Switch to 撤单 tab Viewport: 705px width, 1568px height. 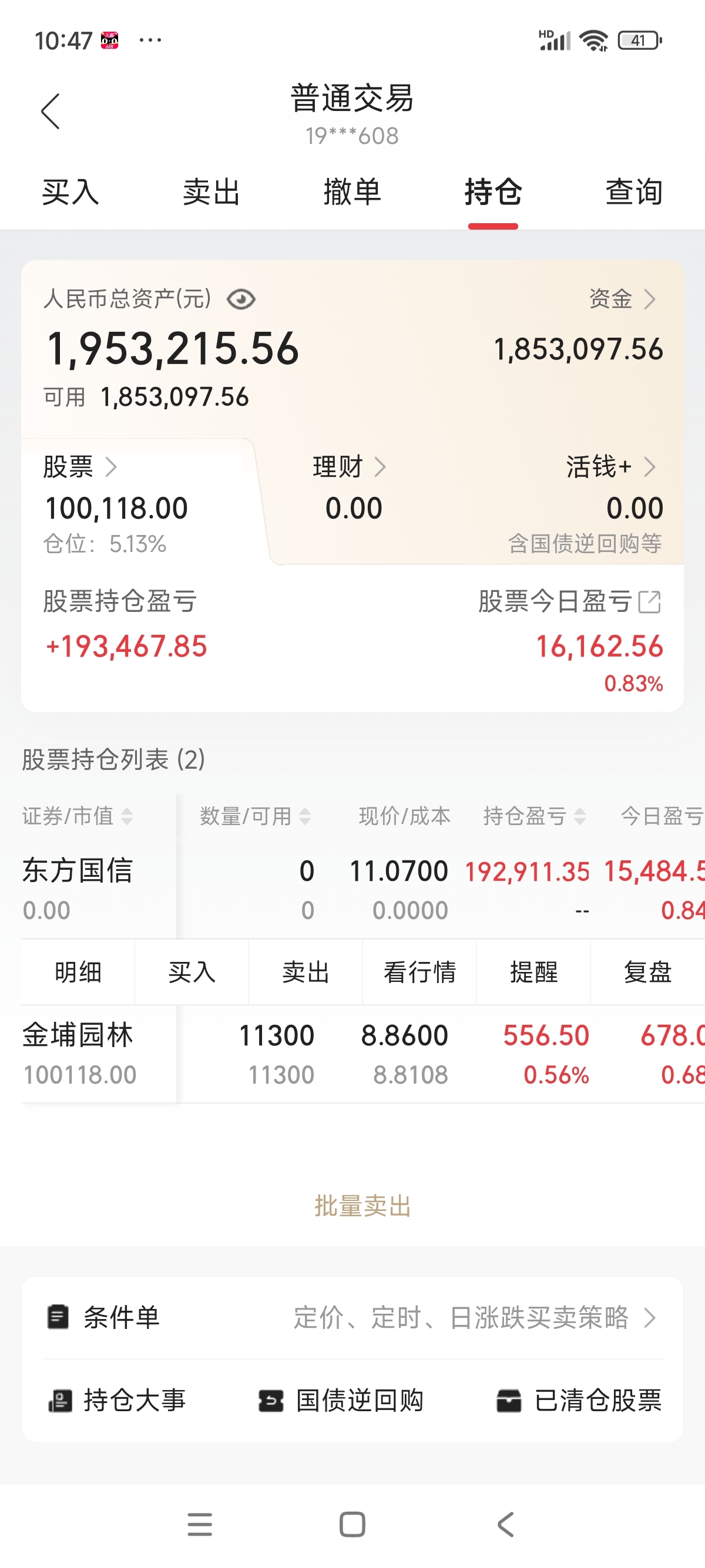point(352,193)
